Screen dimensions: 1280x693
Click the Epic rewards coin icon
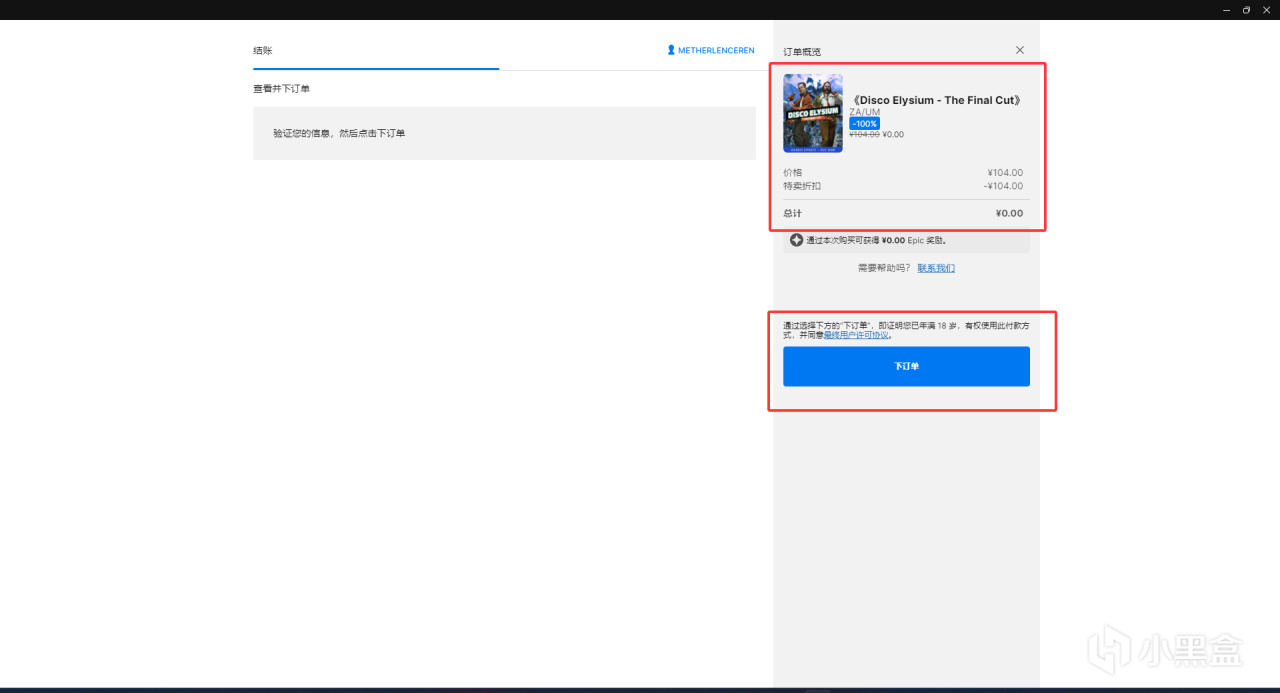point(797,240)
